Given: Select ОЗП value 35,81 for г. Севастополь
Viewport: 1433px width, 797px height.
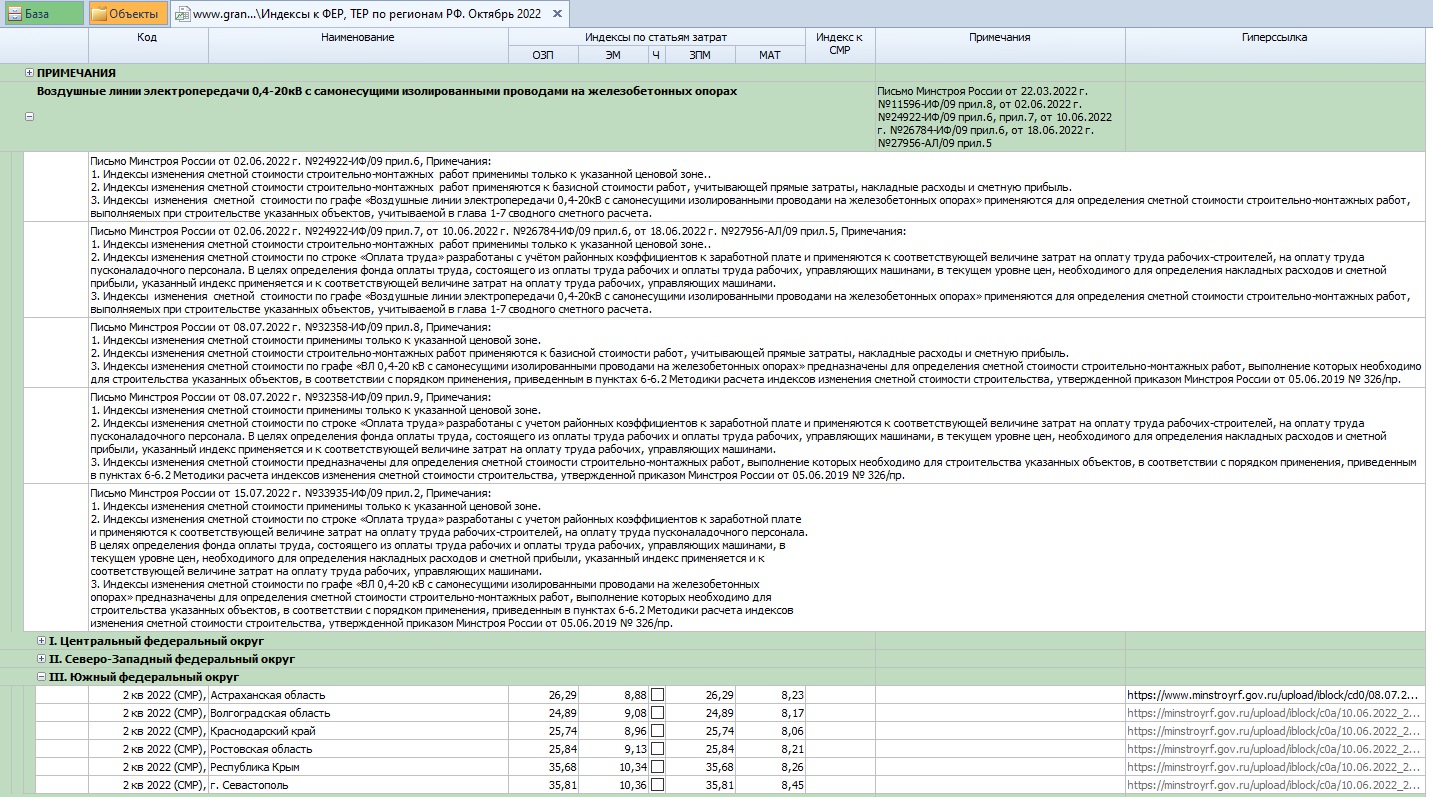Looking at the screenshot, I should (543, 785).
